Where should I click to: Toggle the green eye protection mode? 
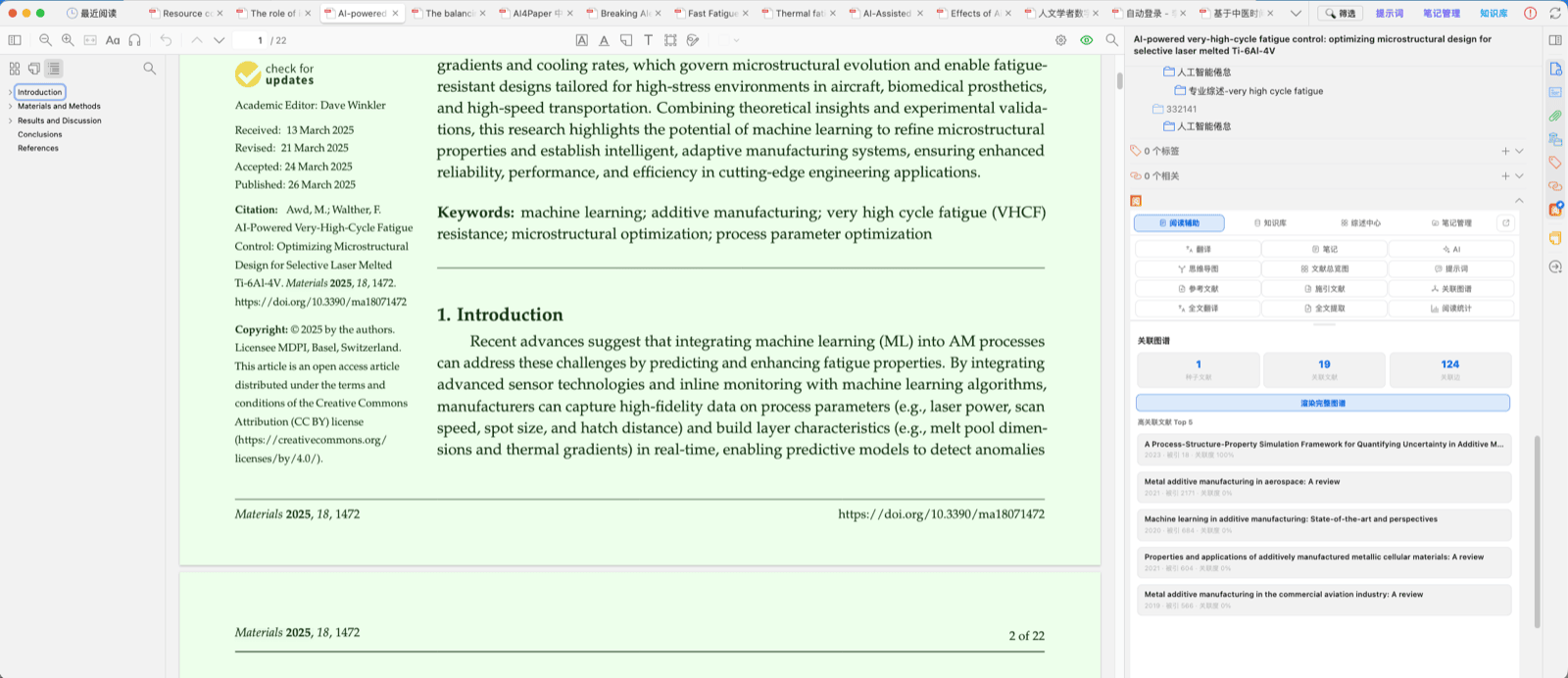tap(1086, 40)
